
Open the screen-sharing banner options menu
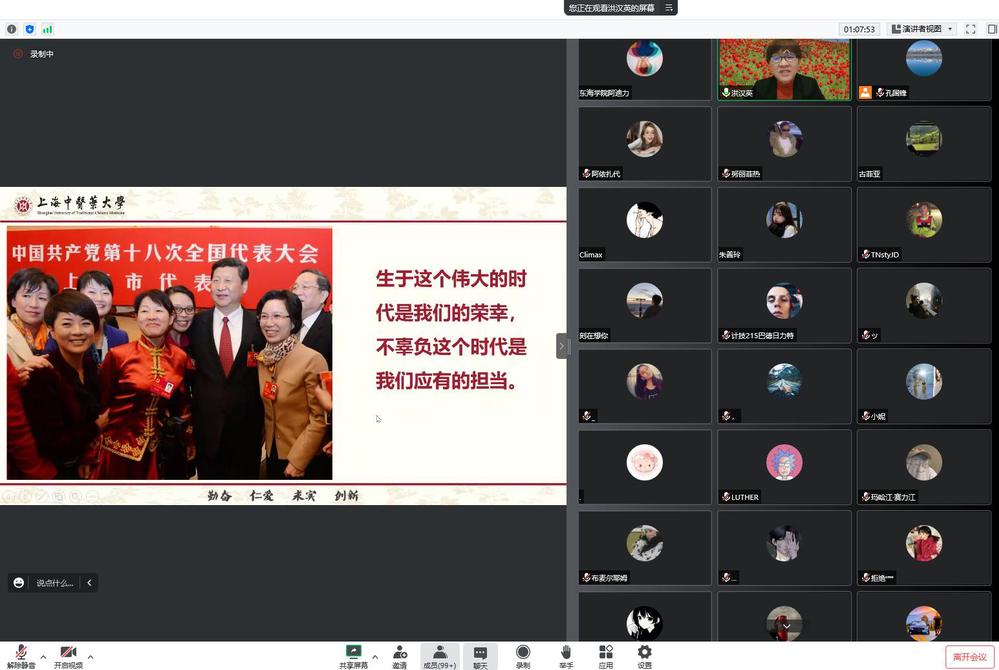pyautogui.click(x=670, y=8)
